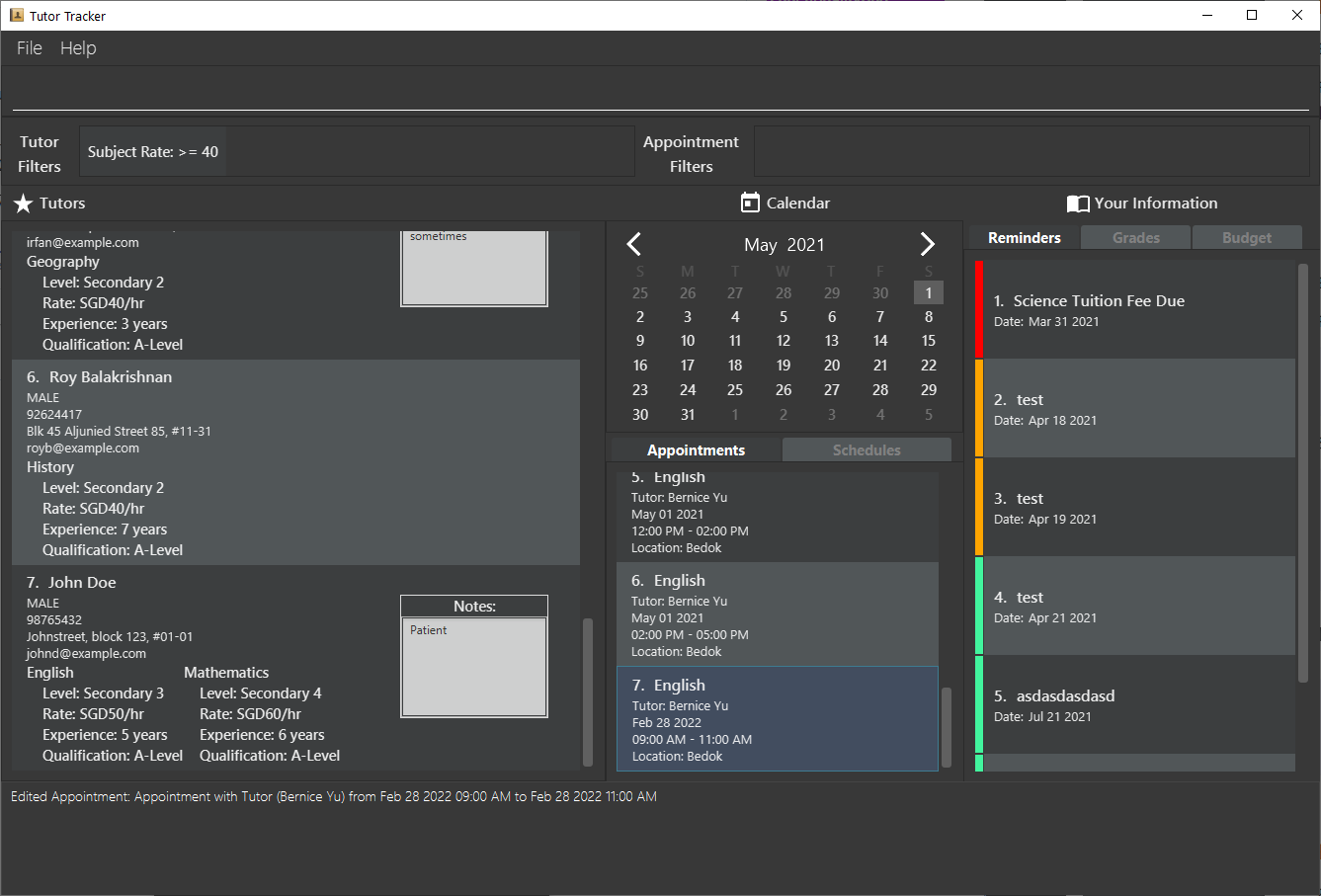The width and height of the screenshot is (1321, 896).
Task: Click the Tutor Filters label
Action: tap(40, 154)
